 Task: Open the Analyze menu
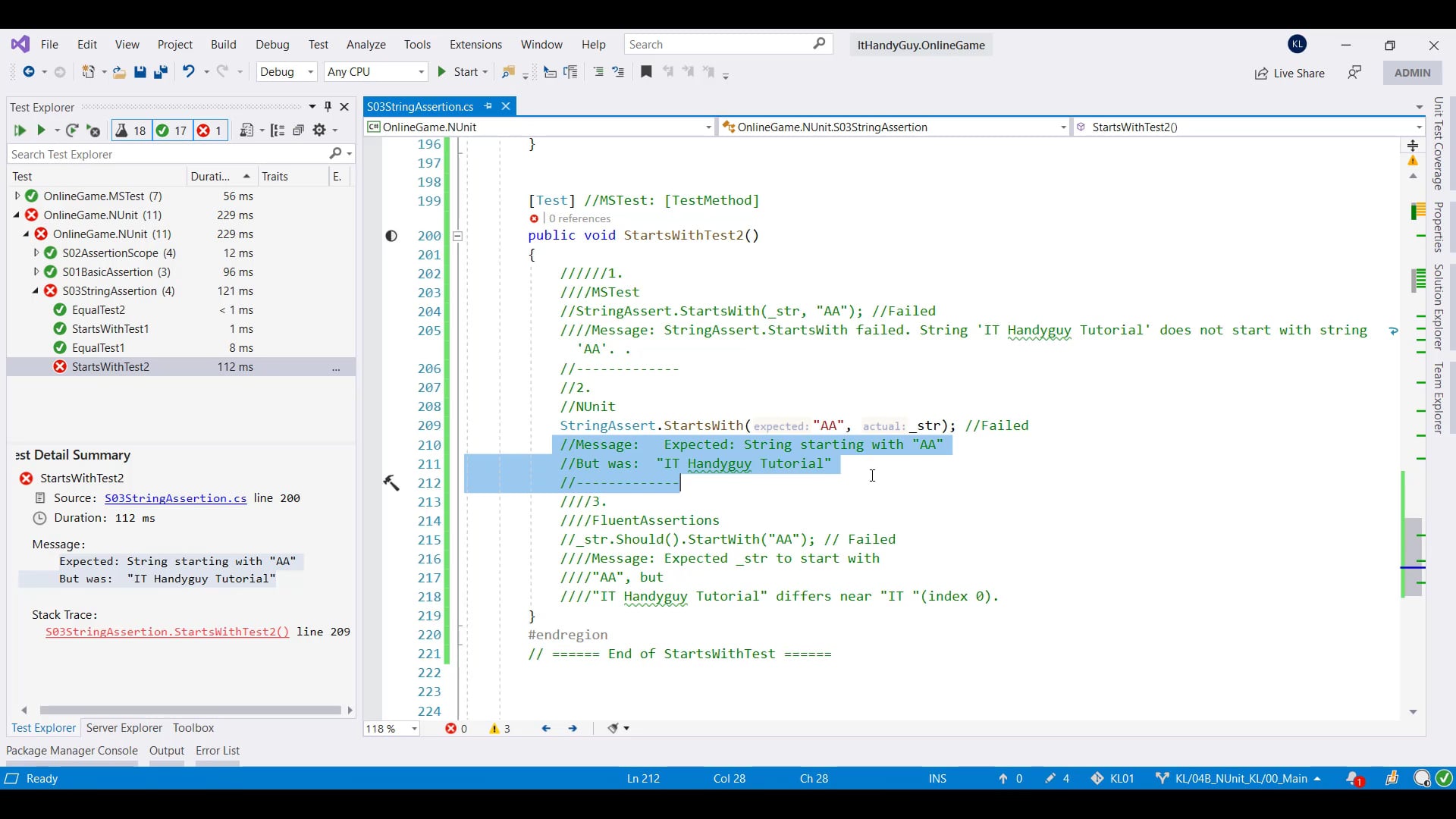point(366,45)
